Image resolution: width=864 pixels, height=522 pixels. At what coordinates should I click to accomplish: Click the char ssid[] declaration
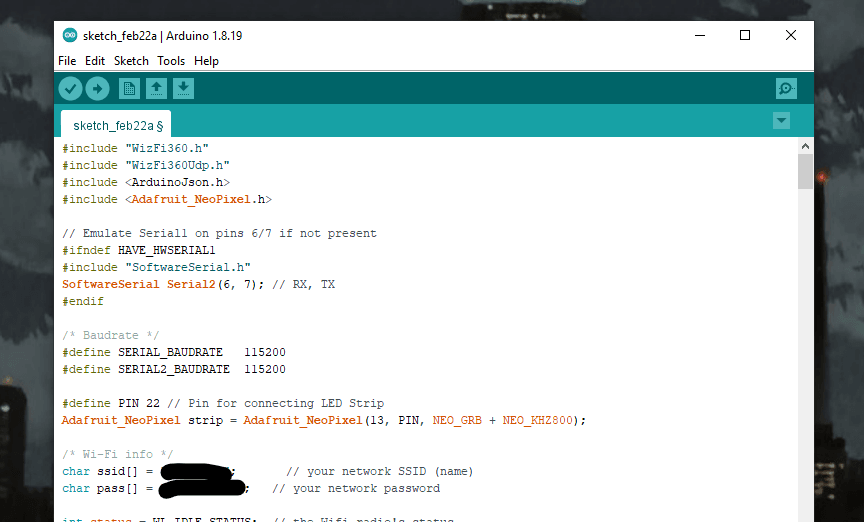pos(149,471)
